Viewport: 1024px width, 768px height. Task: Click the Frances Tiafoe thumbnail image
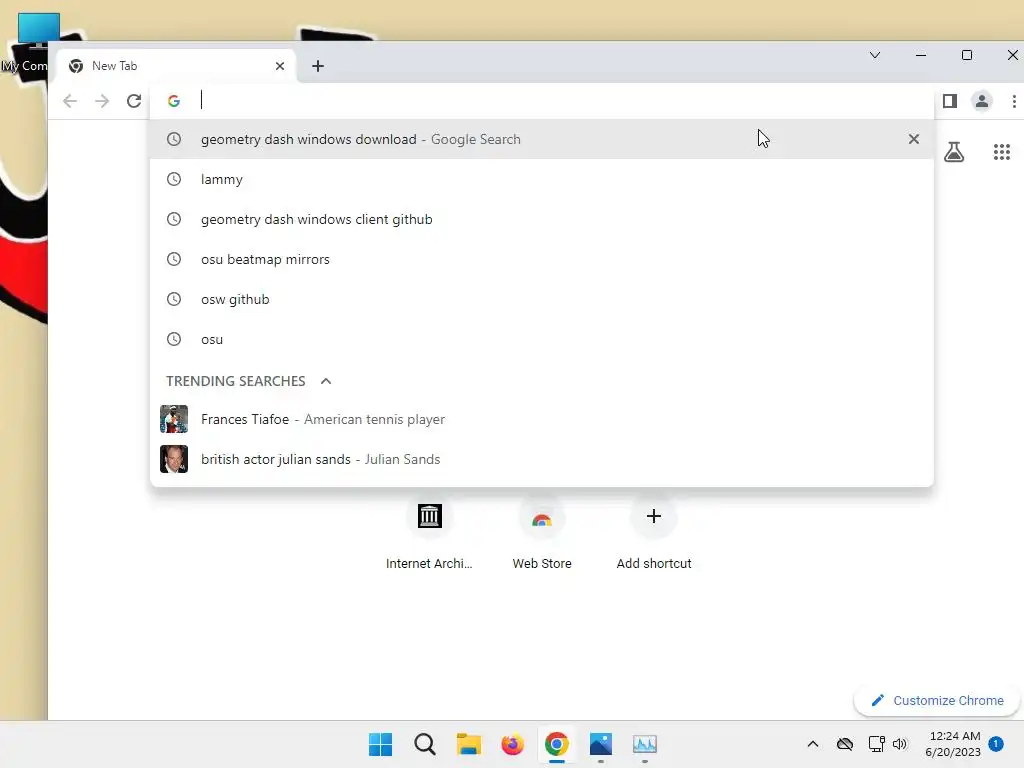point(174,419)
